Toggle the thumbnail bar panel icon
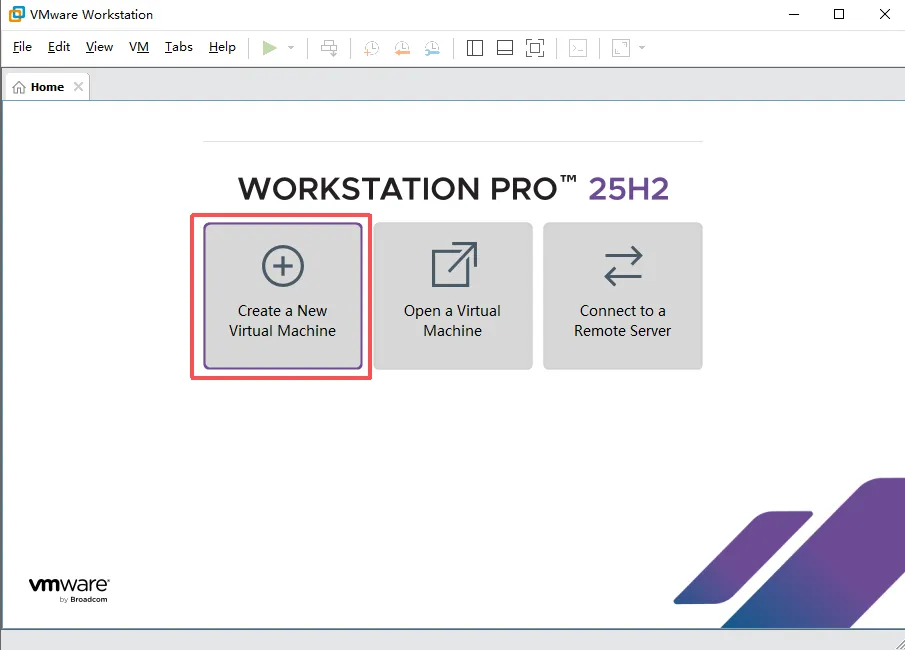905x650 pixels. [x=505, y=48]
